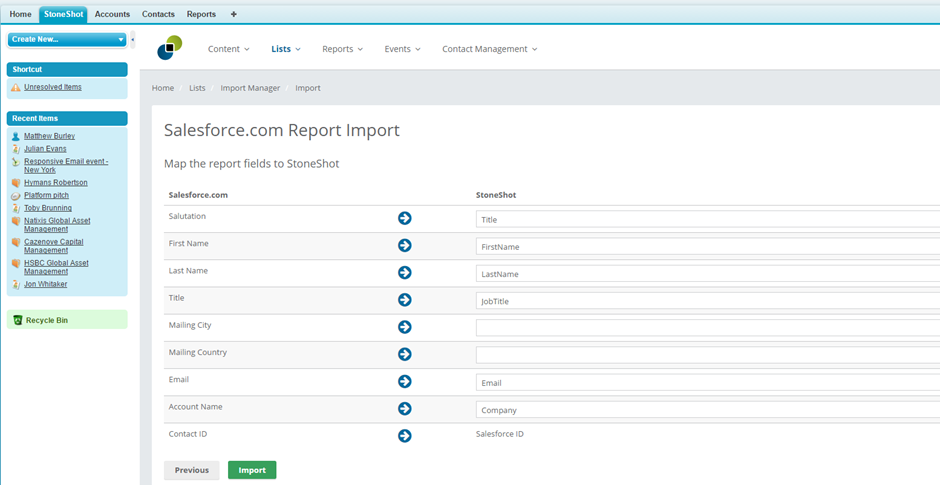
Task: Click the Previous button
Action: coord(192,471)
